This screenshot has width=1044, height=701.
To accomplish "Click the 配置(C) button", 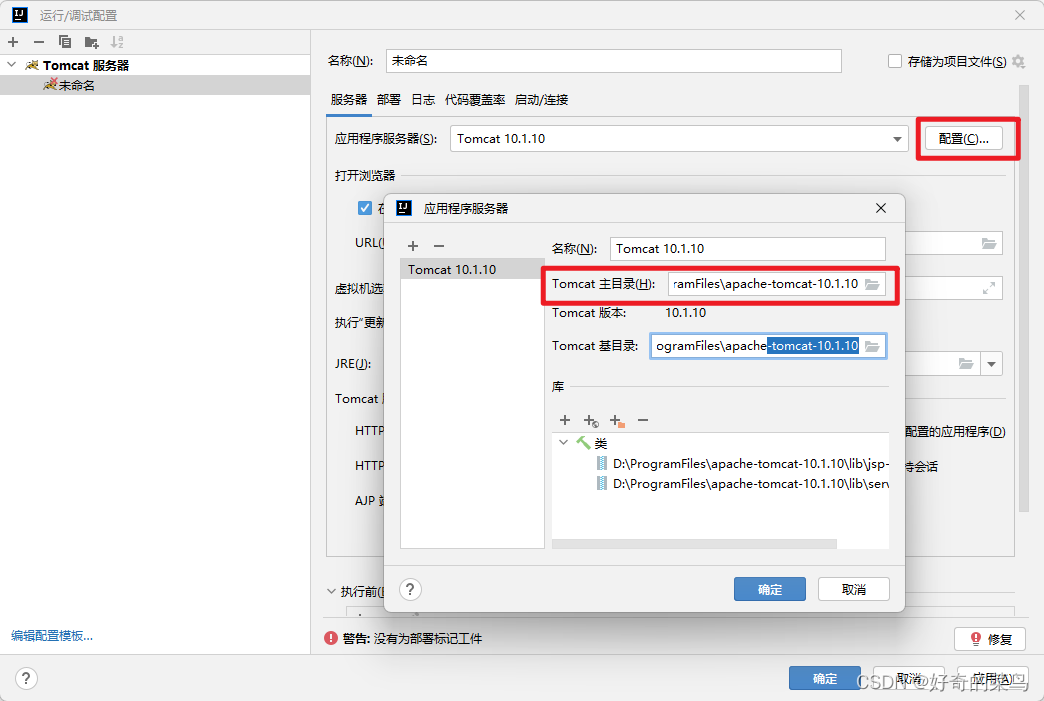I will [x=966, y=138].
